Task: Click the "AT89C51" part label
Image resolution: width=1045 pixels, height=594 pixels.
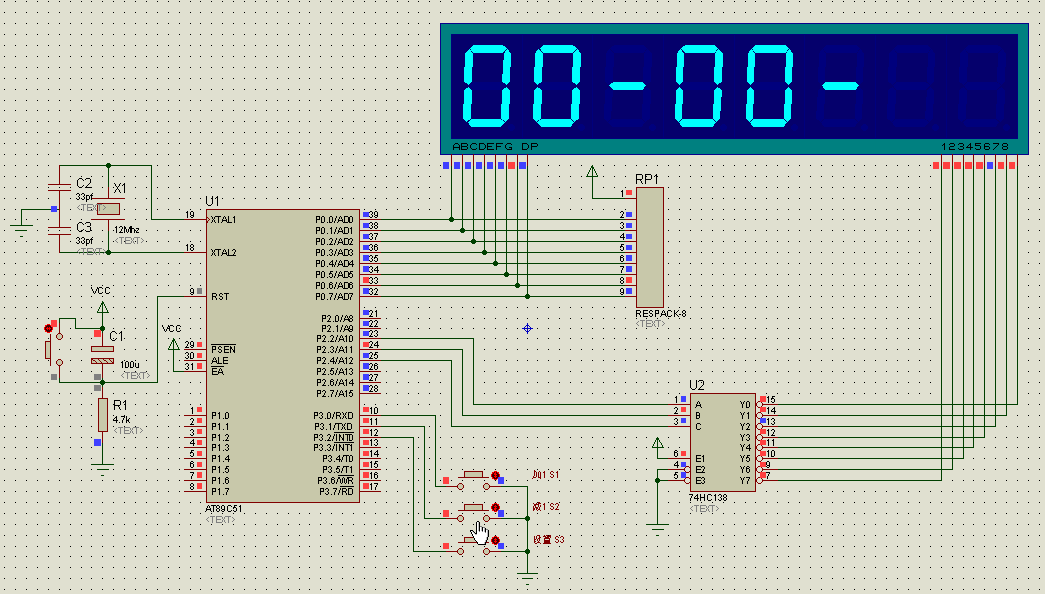Action: [224, 509]
